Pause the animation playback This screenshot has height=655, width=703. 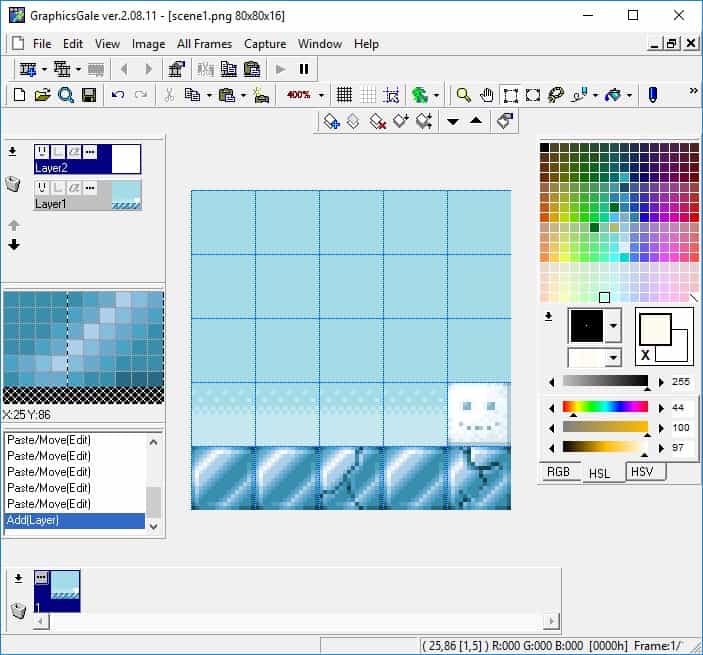[304, 69]
